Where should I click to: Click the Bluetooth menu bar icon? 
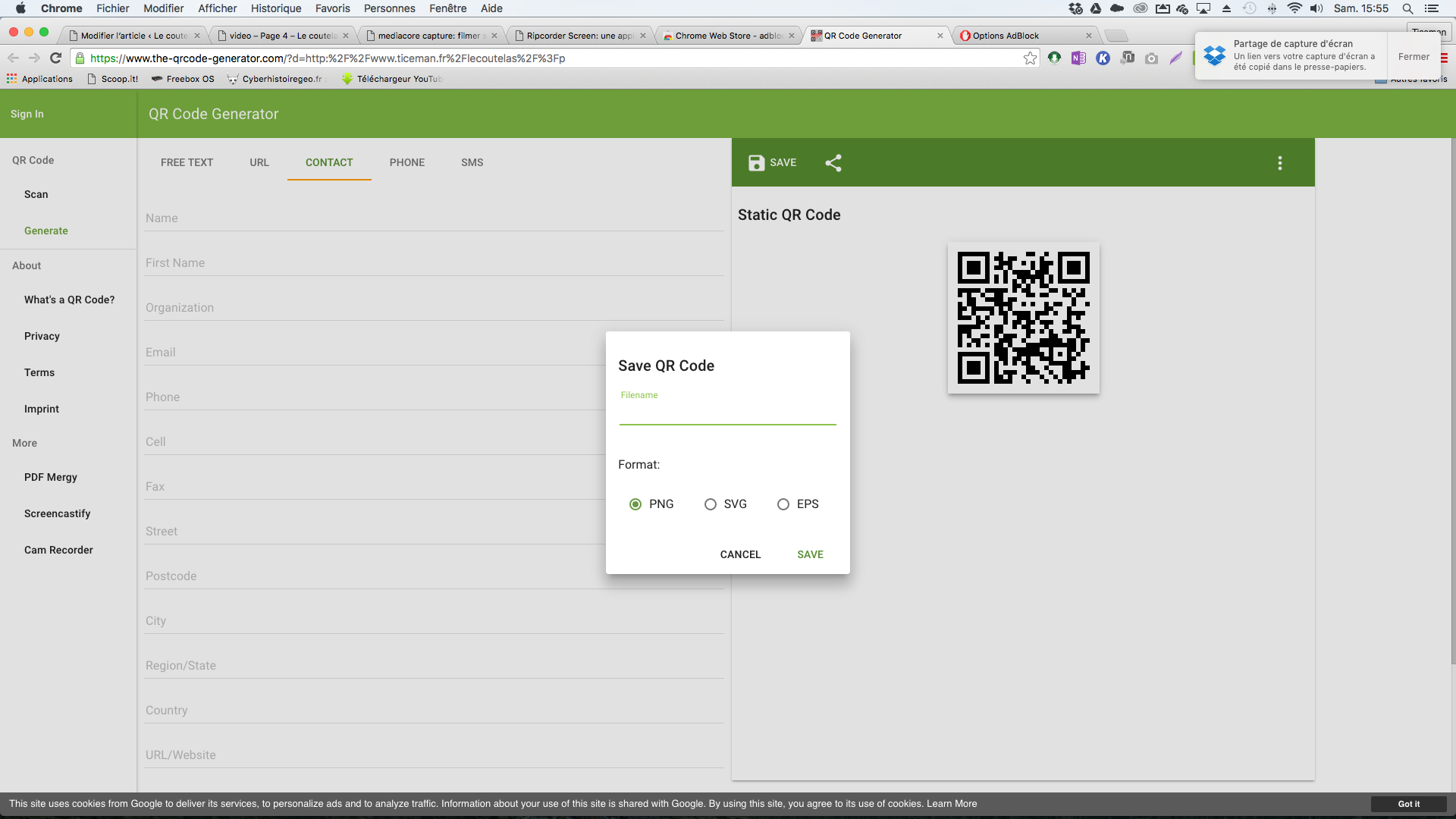[1272, 8]
